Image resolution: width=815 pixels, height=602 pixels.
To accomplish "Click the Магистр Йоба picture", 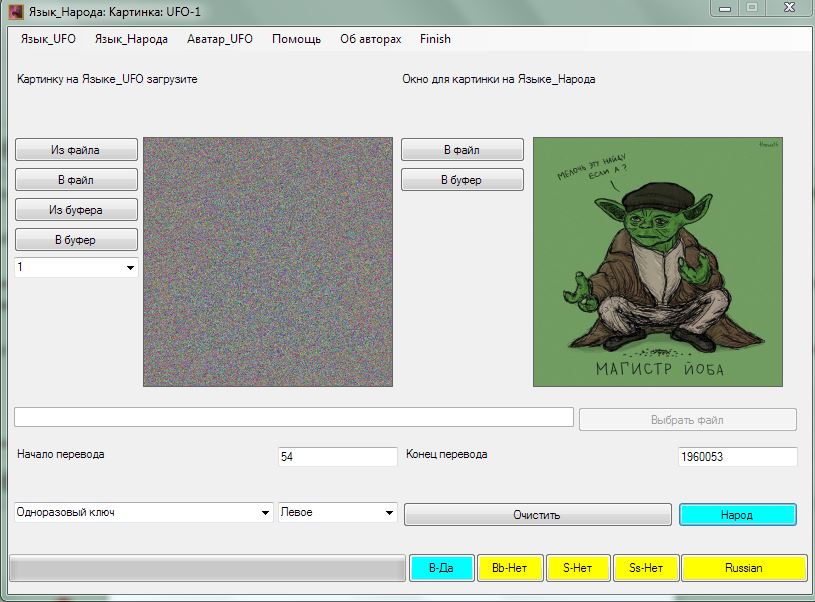I will click(658, 262).
